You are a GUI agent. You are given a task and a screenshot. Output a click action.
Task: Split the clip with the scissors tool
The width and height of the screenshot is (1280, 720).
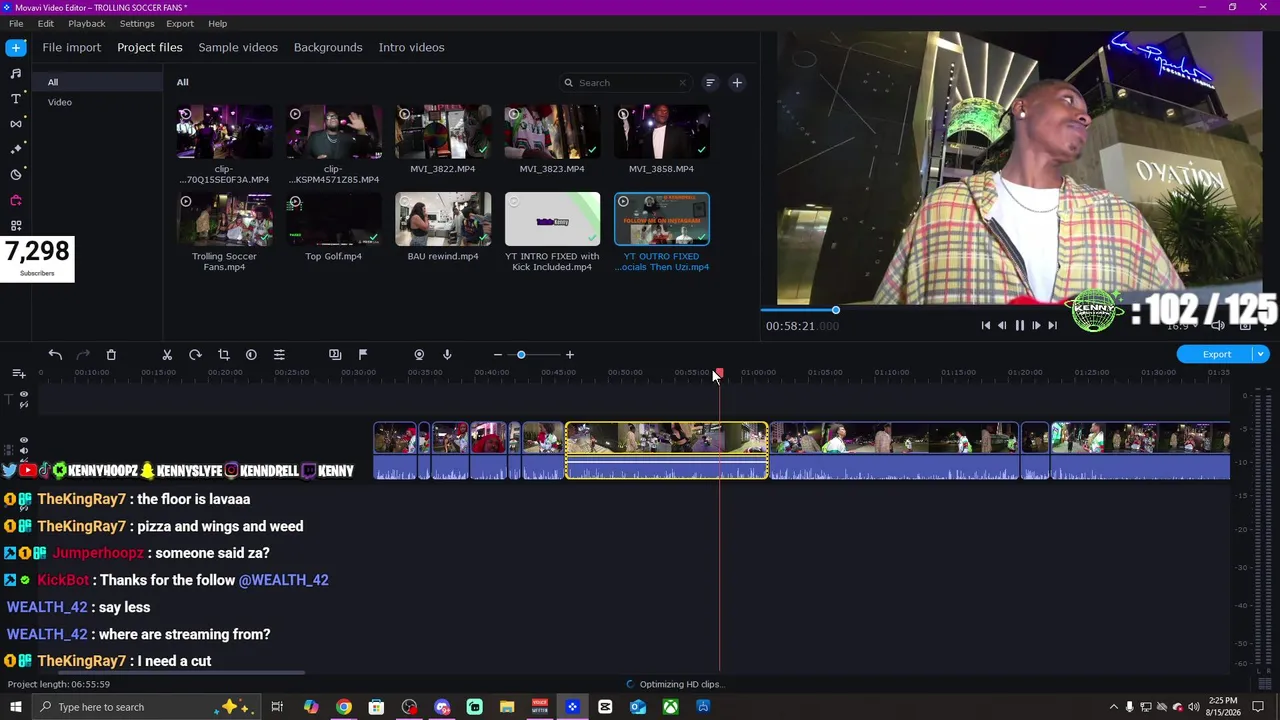[167, 355]
